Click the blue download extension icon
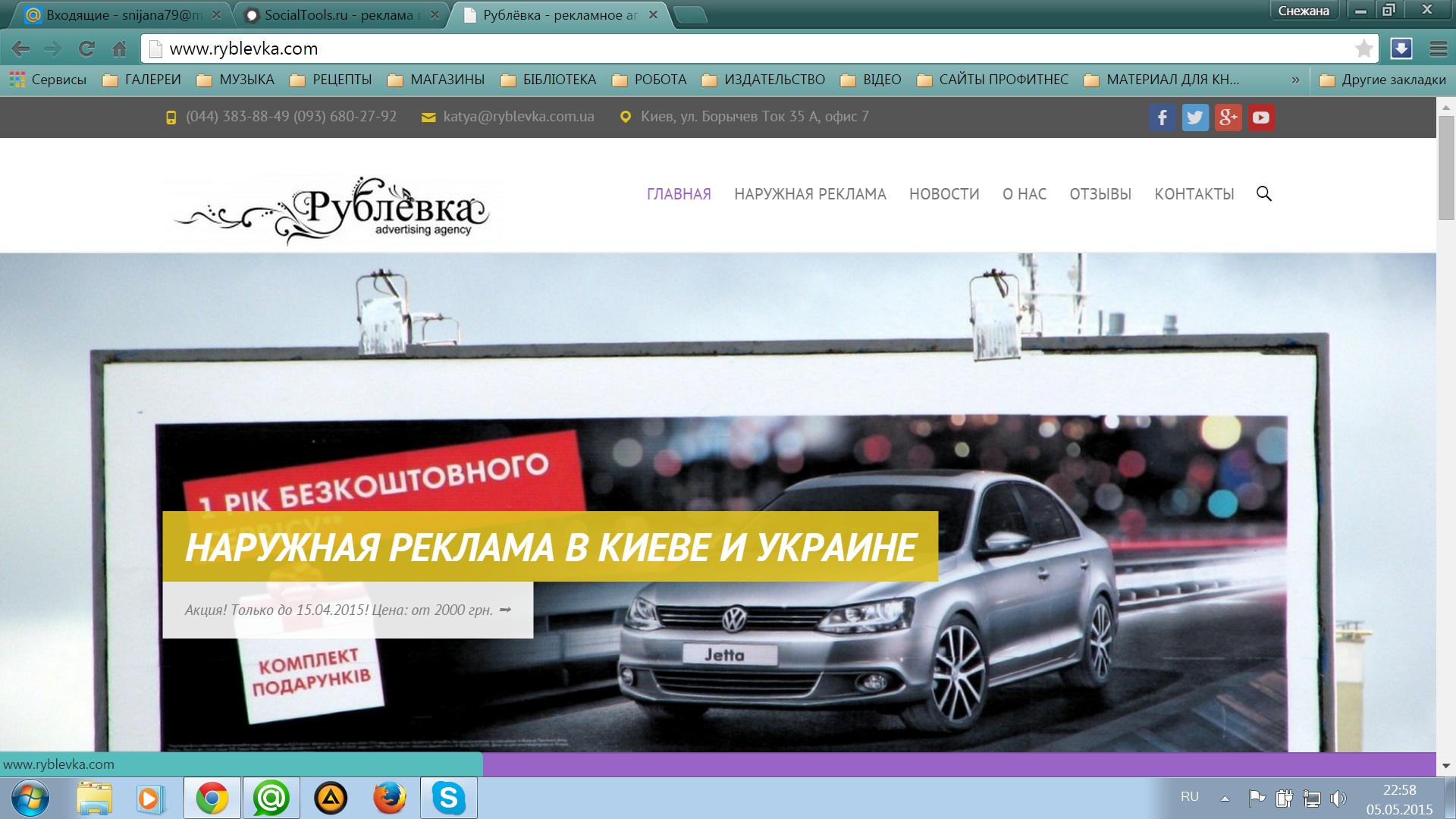Viewport: 1456px width, 819px height. point(1401,49)
